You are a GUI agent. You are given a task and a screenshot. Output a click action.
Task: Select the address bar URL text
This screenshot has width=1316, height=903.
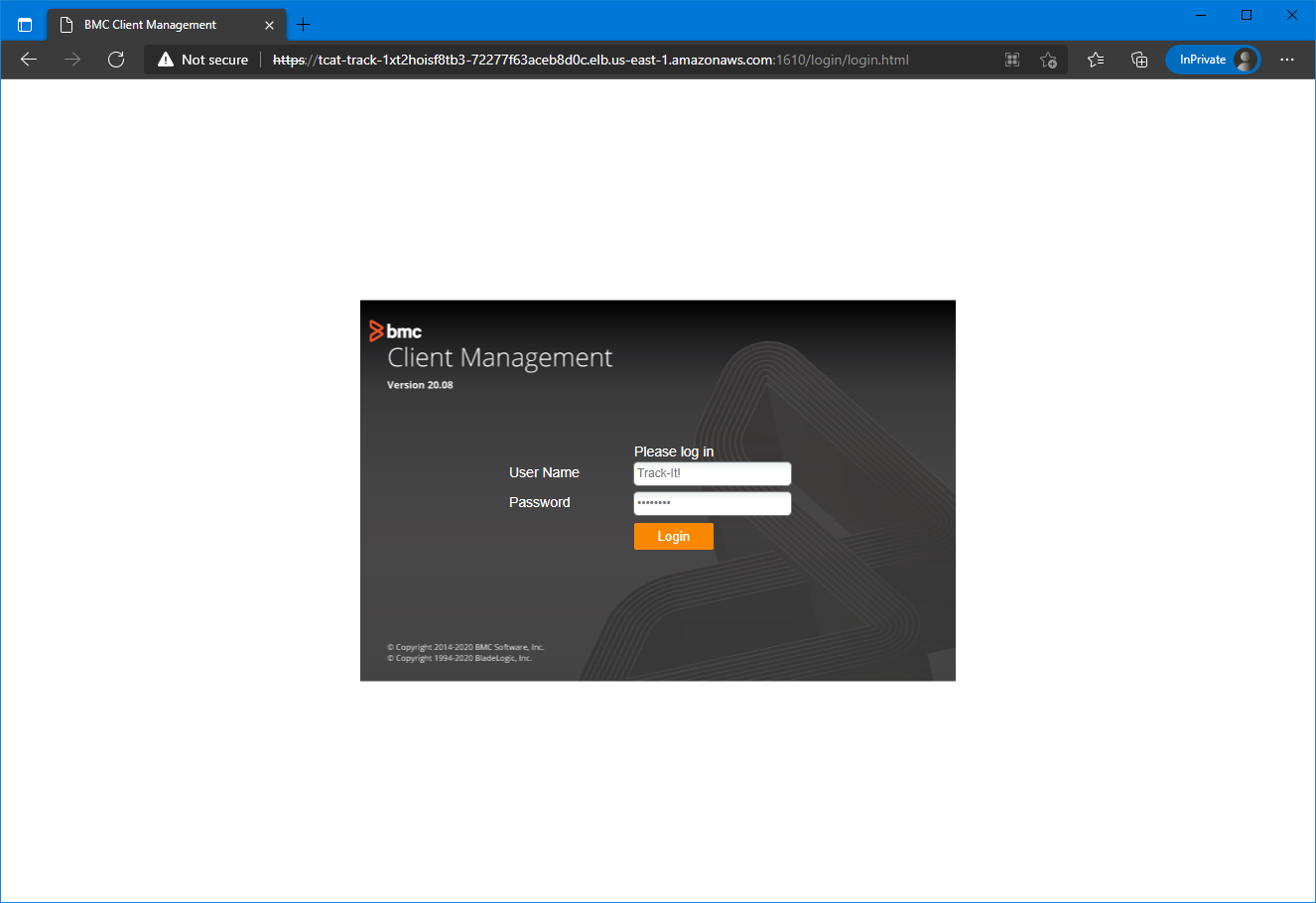pos(591,60)
